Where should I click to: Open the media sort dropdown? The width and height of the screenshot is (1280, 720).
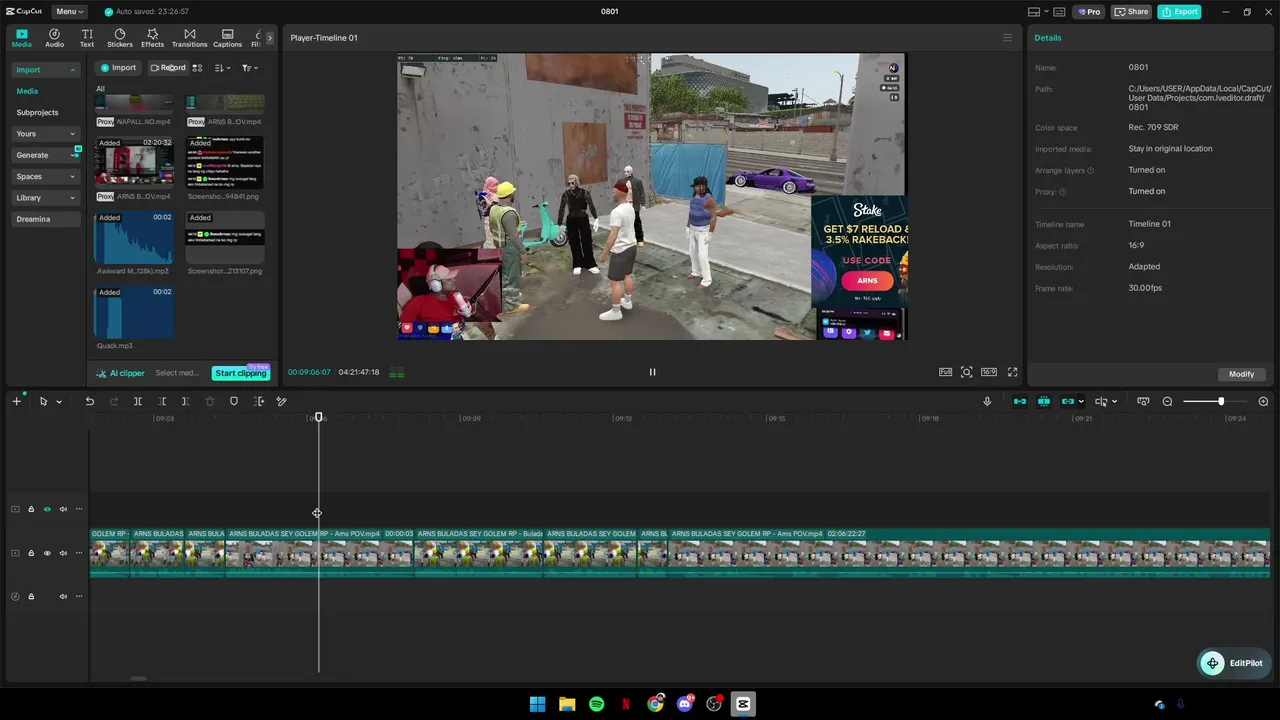pyautogui.click(x=222, y=68)
